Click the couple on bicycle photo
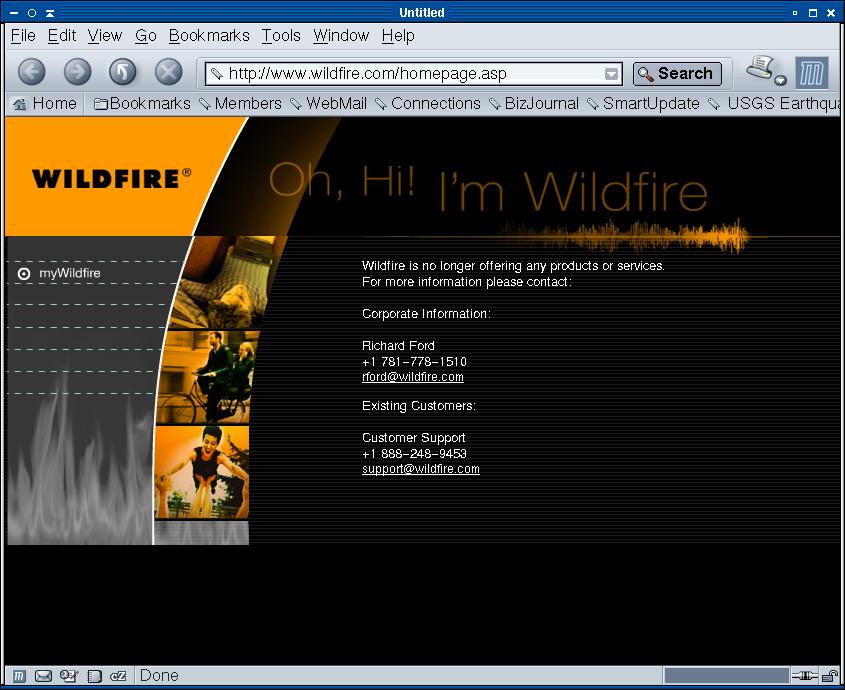The image size is (845, 690). 208,377
